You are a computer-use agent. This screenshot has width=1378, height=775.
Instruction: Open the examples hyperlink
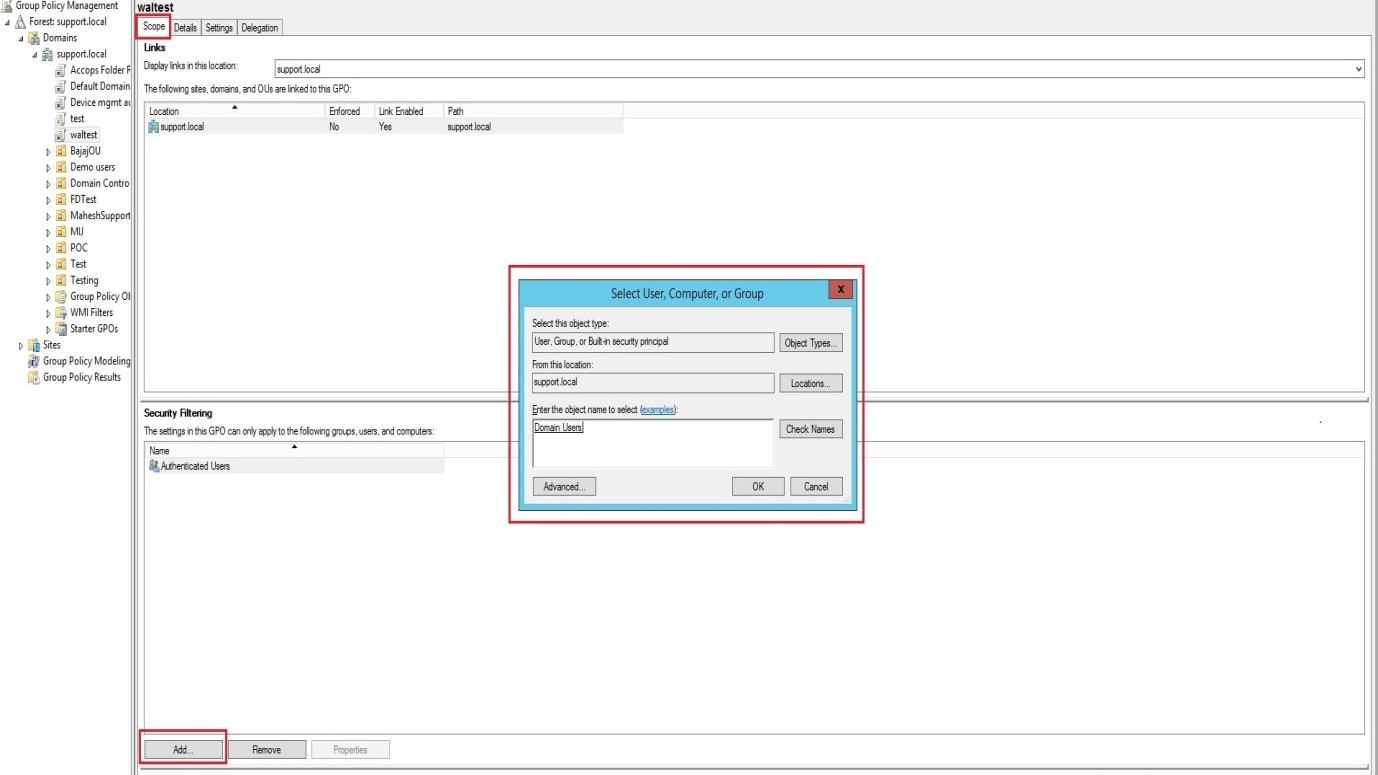657,410
